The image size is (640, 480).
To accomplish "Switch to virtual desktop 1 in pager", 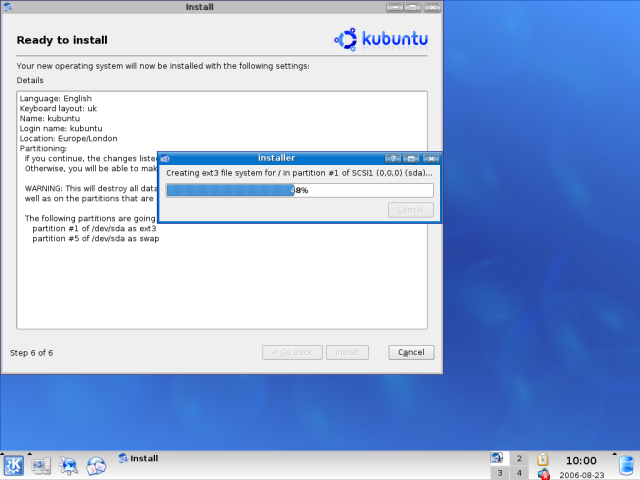I will click(499, 458).
